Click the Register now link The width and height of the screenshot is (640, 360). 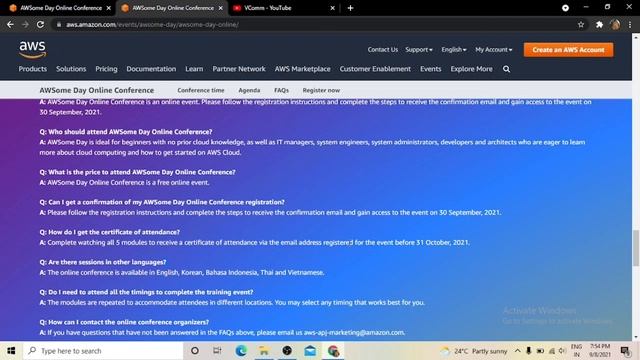click(x=321, y=90)
